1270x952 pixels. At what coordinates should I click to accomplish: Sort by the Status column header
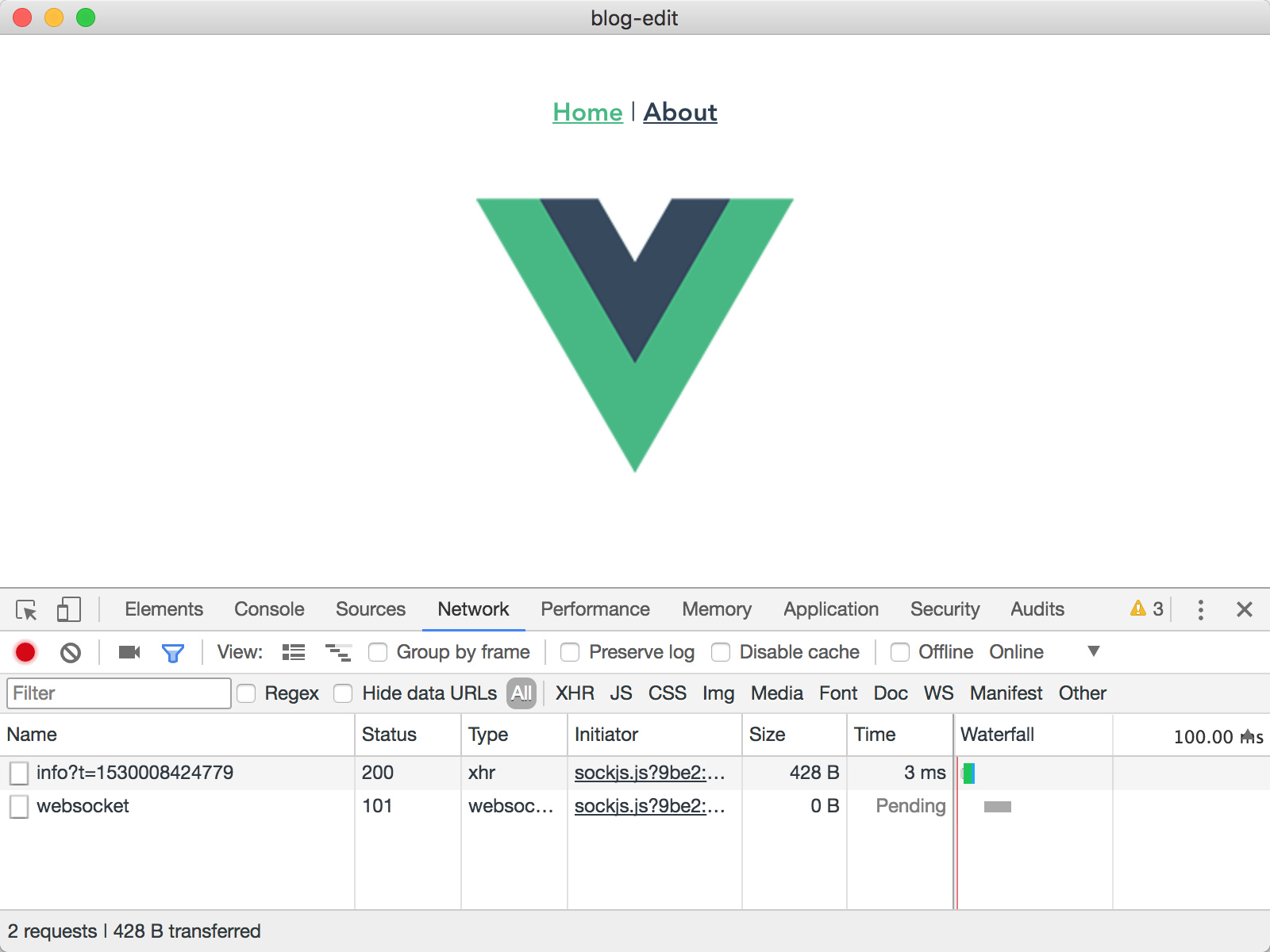click(x=408, y=735)
